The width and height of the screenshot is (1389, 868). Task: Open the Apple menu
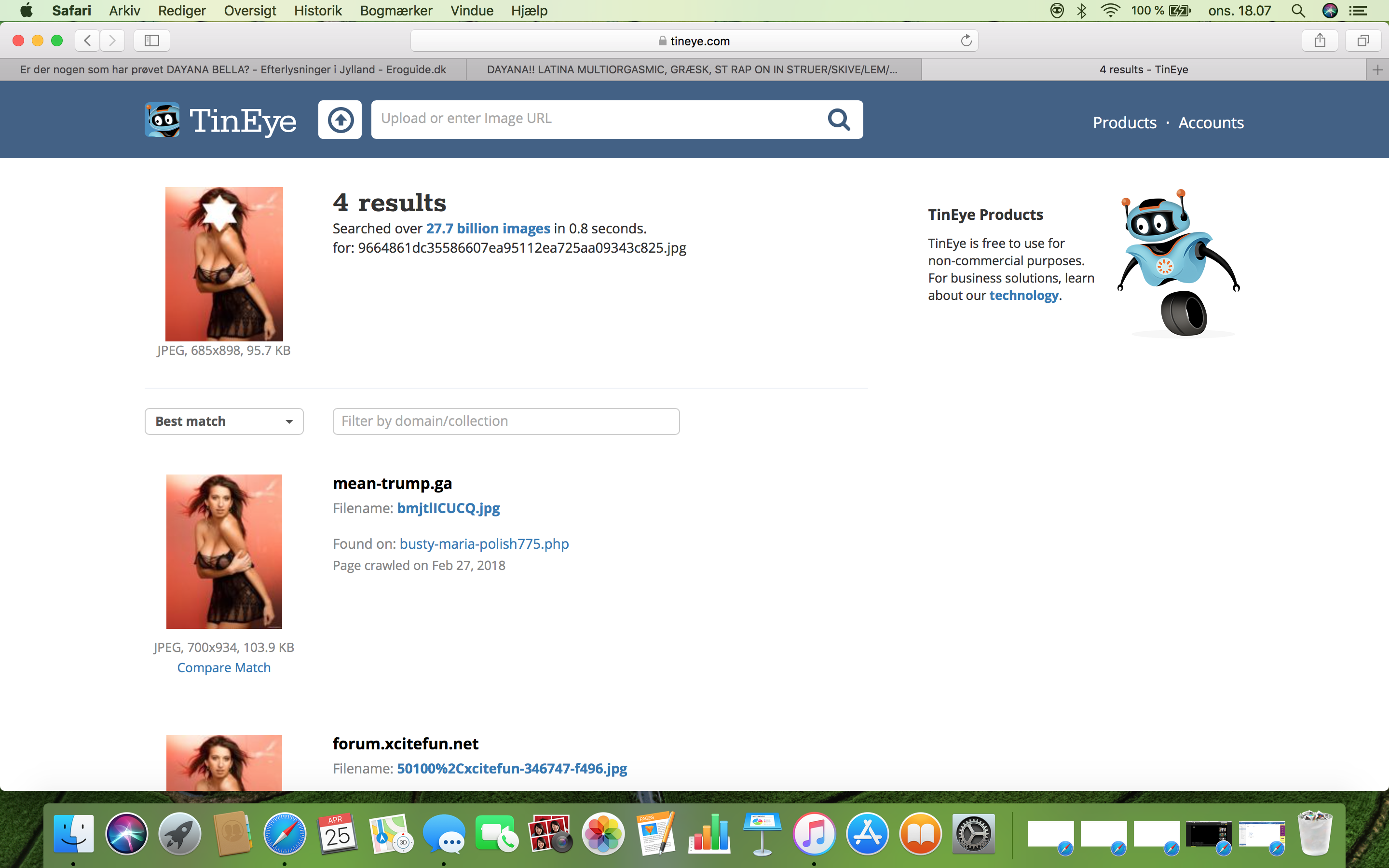pos(27,10)
